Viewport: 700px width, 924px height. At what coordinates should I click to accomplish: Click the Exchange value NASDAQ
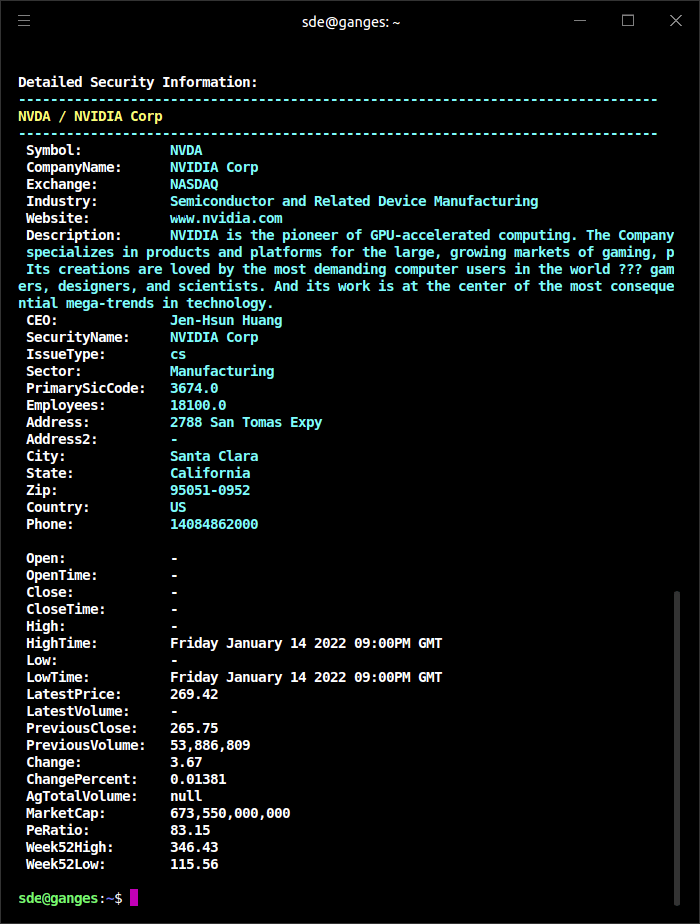coord(194,184)
